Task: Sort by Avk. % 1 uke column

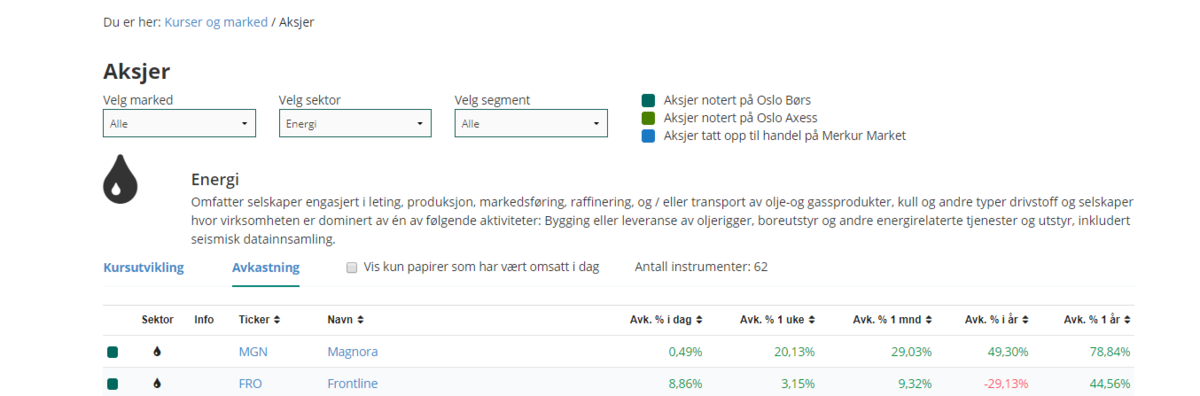Action: (x=778, y=320)
